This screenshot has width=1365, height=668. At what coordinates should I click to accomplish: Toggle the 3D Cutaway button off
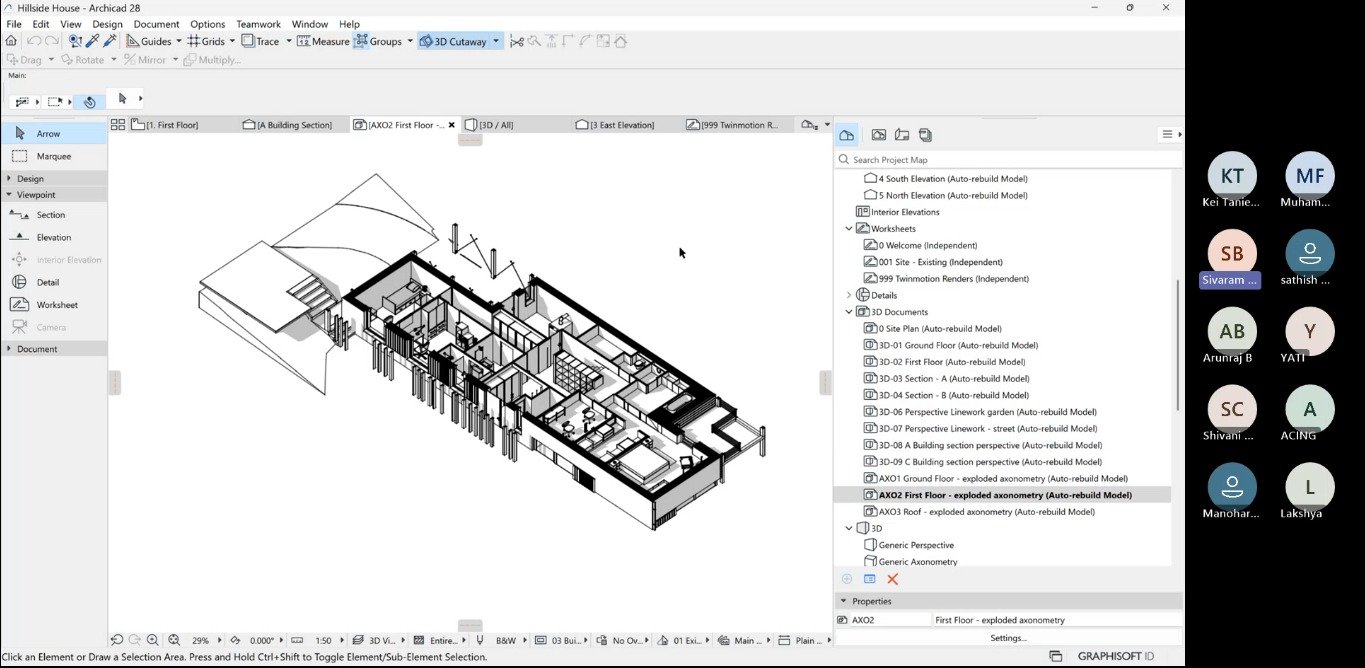pyautogui.click(x=453, y=41)
